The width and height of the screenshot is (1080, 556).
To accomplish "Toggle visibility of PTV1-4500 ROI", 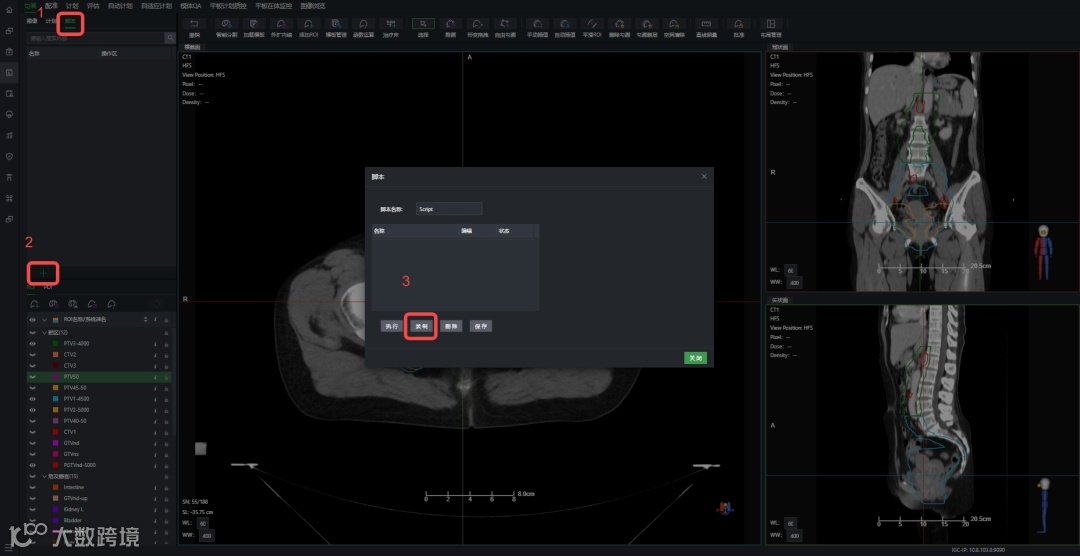I will pos(32,399).
